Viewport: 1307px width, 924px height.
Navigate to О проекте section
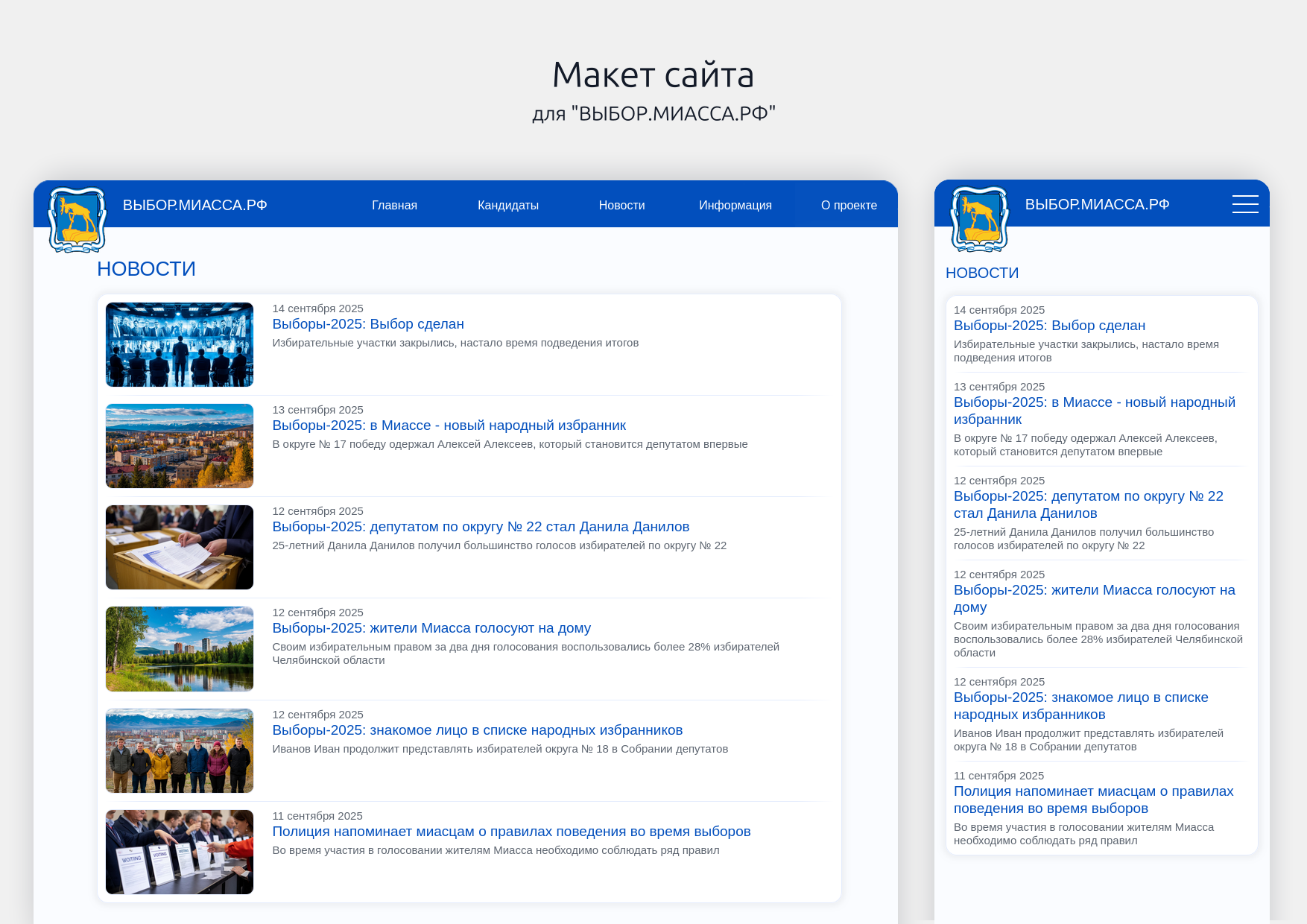tap(848, 206)
